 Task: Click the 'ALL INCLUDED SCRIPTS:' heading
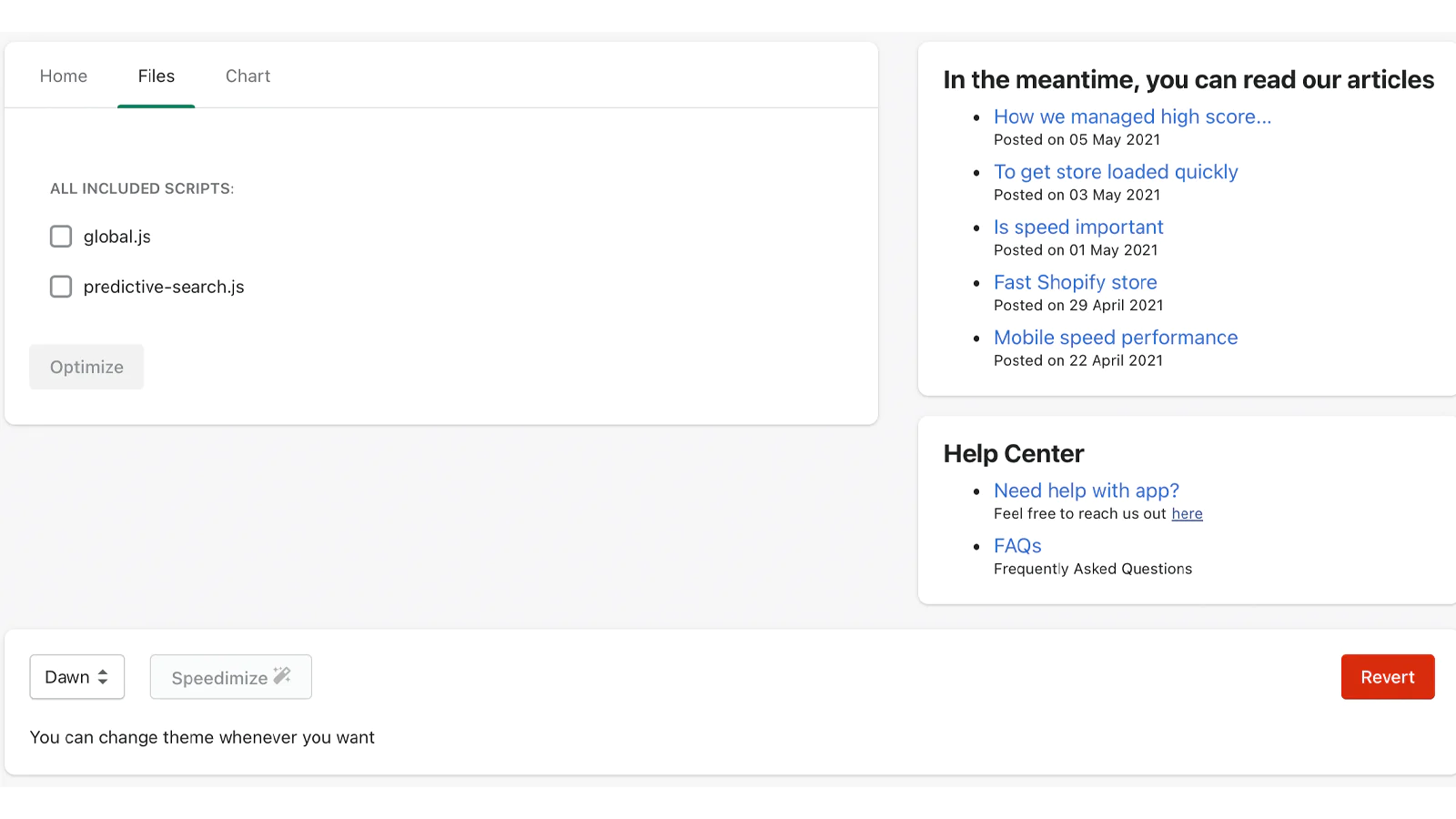pos(142,188)
